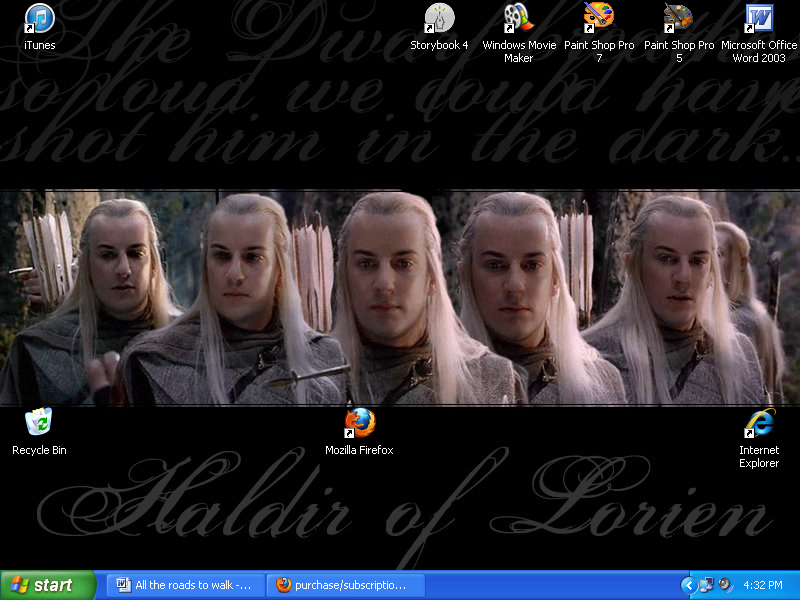
Task: Open the volume control tray icon
Action: pyautogui.click(x=724, y=585)
